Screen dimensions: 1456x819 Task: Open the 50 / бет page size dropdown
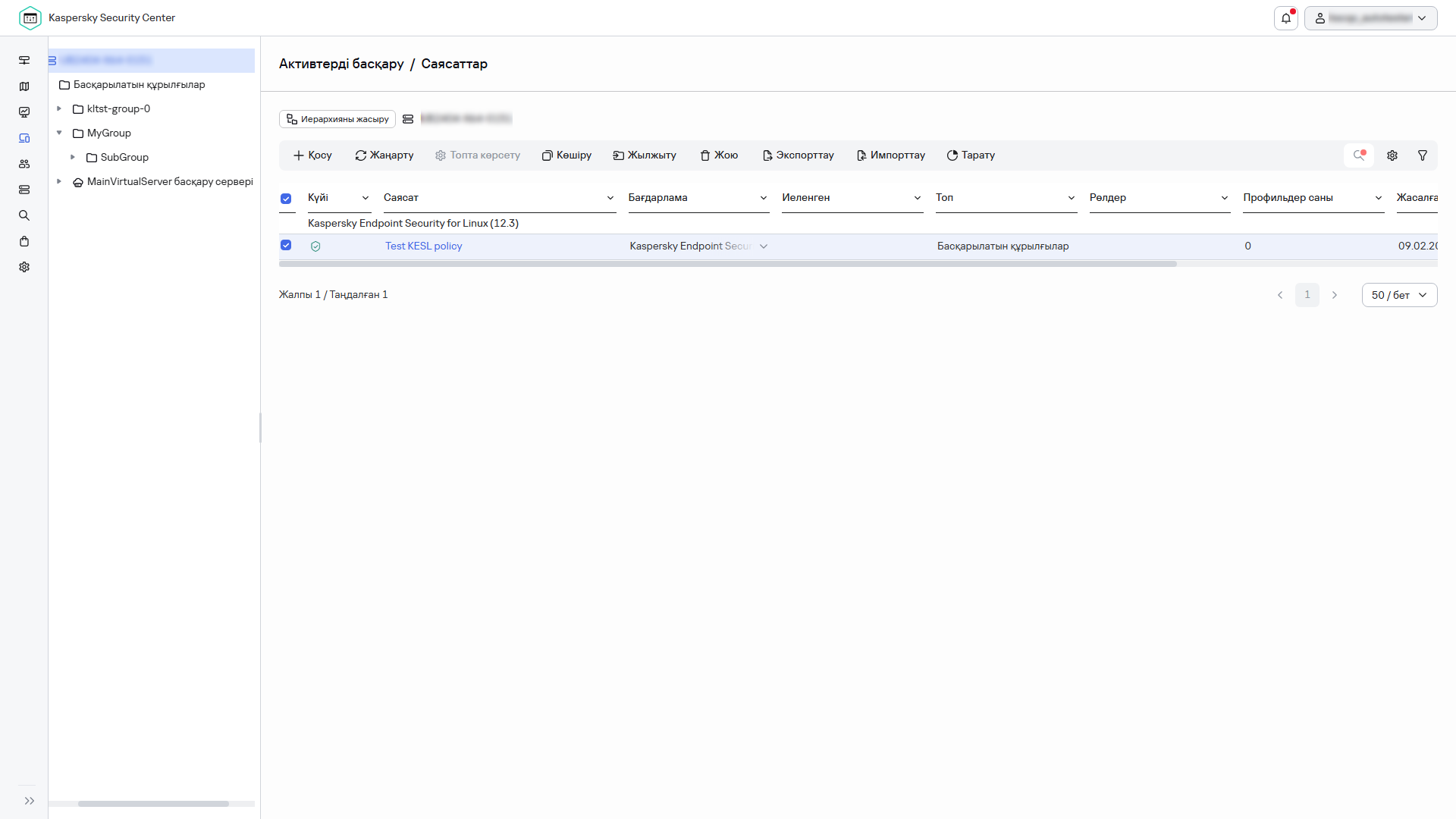(1399, 295)
